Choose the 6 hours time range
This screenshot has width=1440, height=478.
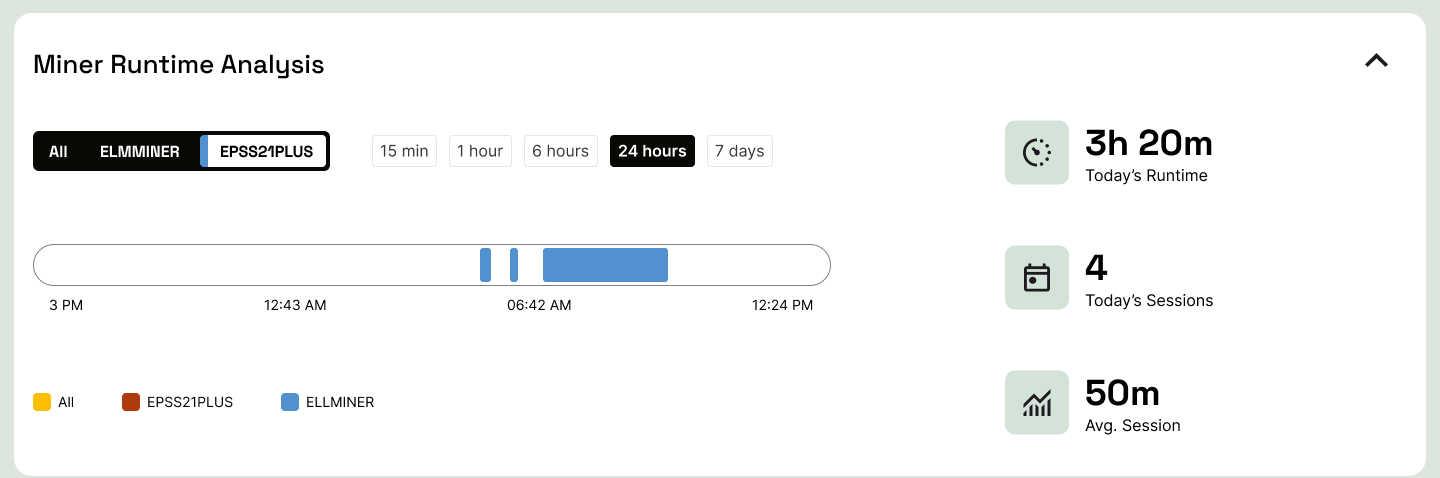(x=560, y=151)
